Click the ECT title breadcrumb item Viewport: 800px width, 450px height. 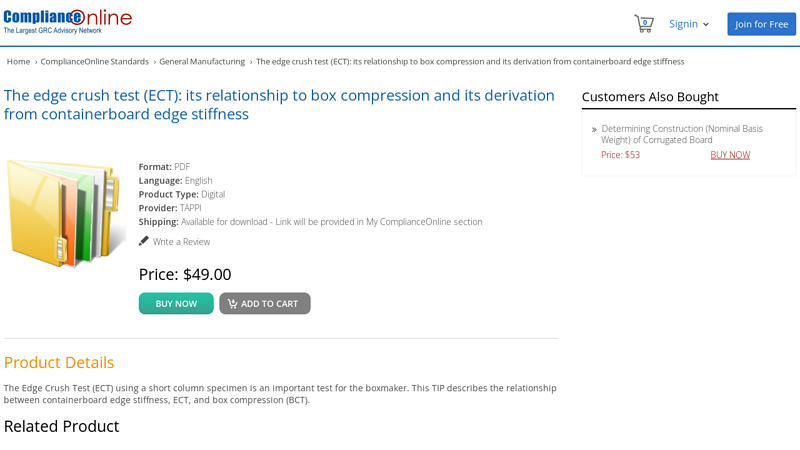click(x=470, y=62)
